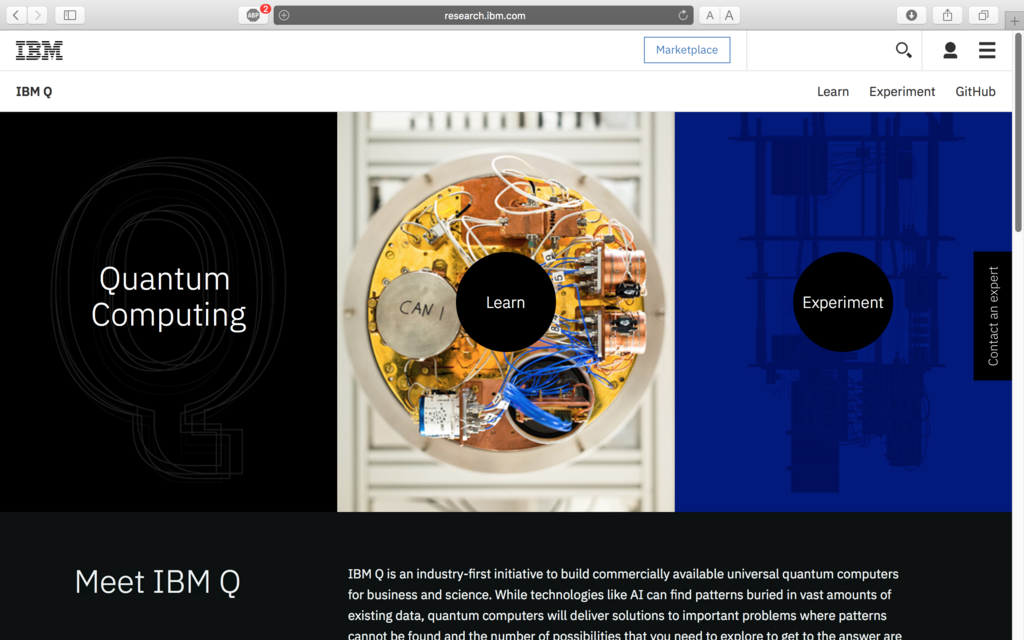
Task: Click the page's vertical scrollbar
Action: pyautogui.click(x=1017, y=133)
